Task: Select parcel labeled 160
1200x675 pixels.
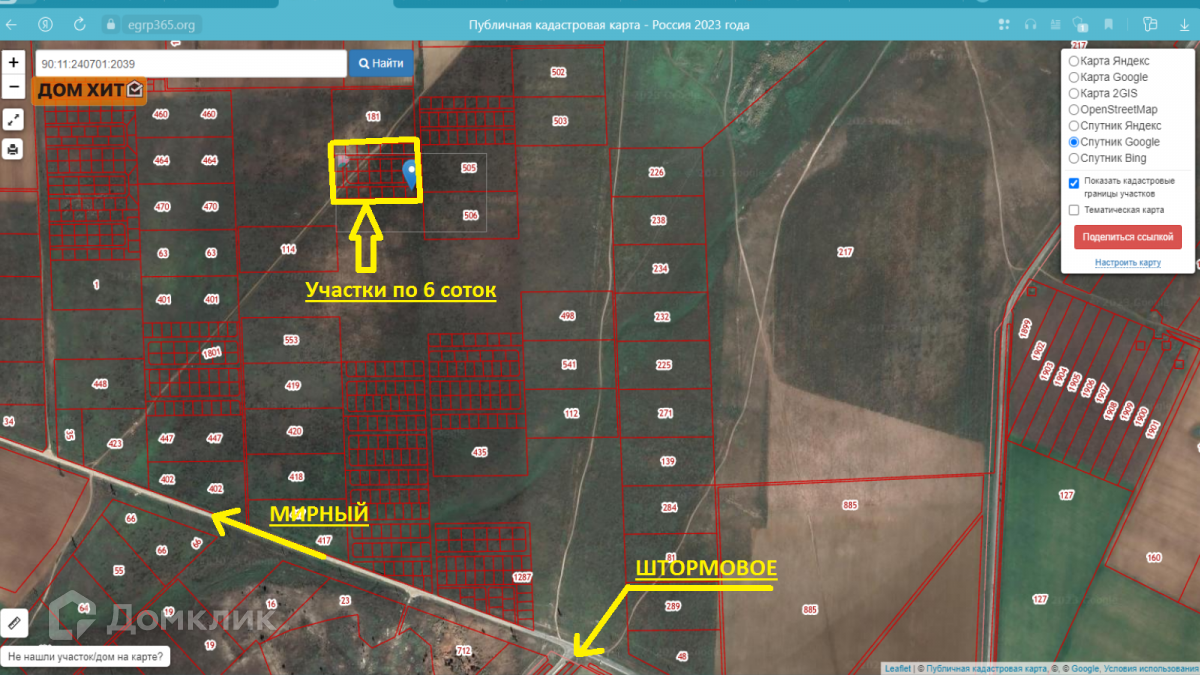Action: pos(1153,557)
